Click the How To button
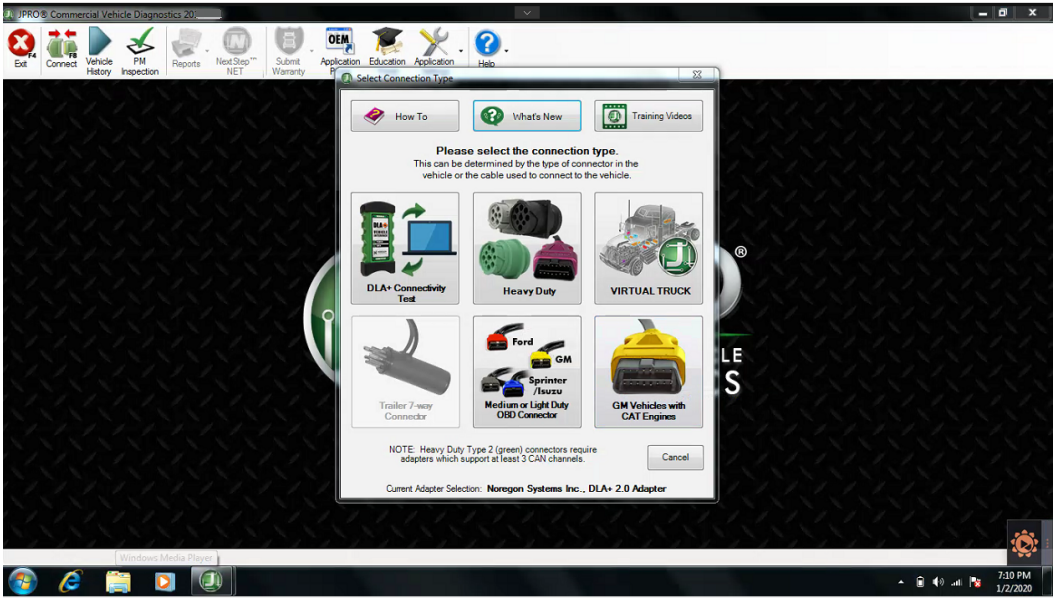The height and width of the screenshot is (598, 1054). pyautogui.click(x=405, y=116)
